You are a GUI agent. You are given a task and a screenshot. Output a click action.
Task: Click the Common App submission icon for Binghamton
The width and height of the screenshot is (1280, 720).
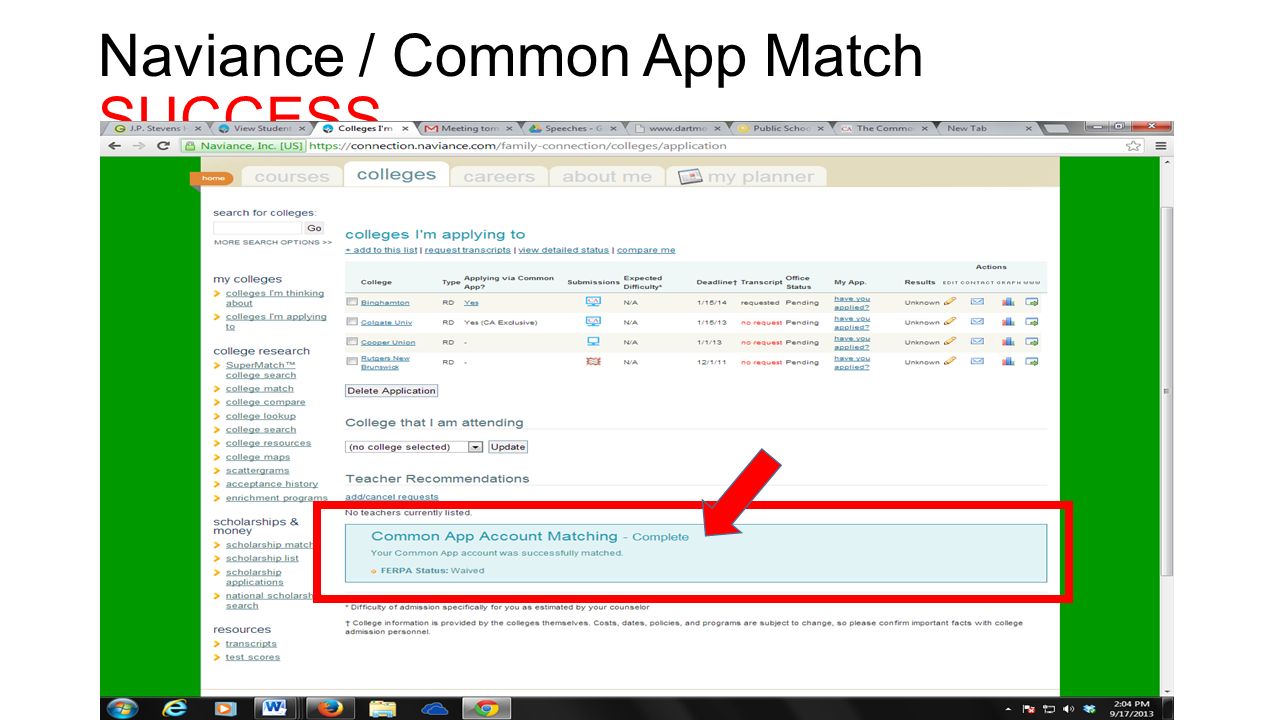coord(593,301)
